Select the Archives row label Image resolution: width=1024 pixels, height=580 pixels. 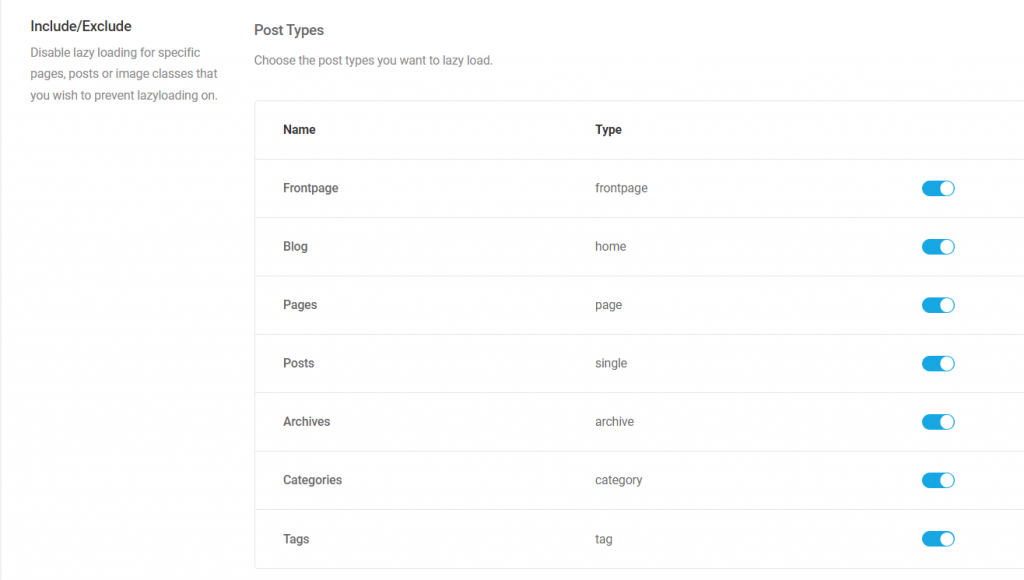[x=306, y=422]
